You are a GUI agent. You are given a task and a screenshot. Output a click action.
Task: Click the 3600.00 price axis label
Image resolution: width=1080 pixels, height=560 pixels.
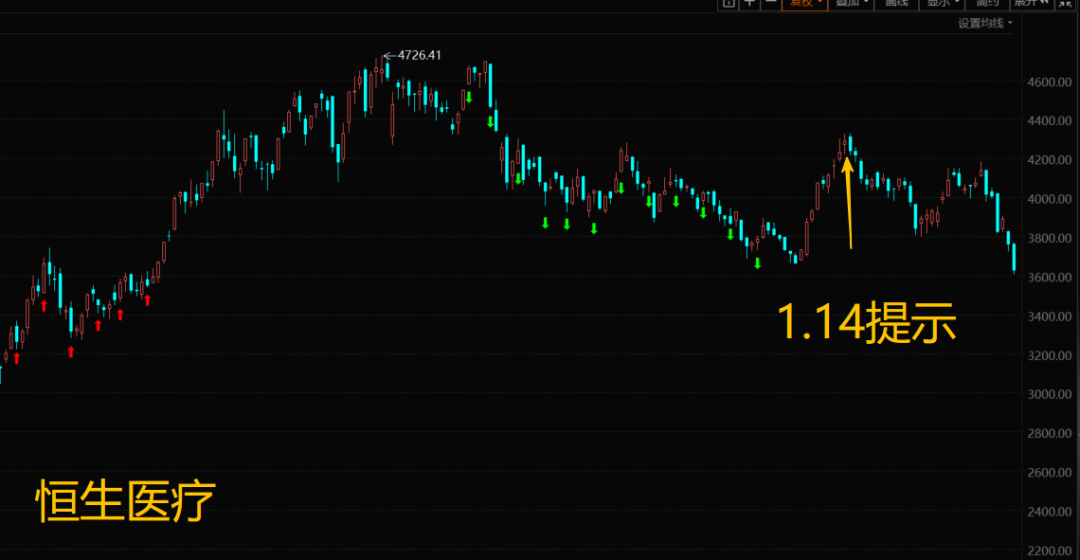[1049, 278]
